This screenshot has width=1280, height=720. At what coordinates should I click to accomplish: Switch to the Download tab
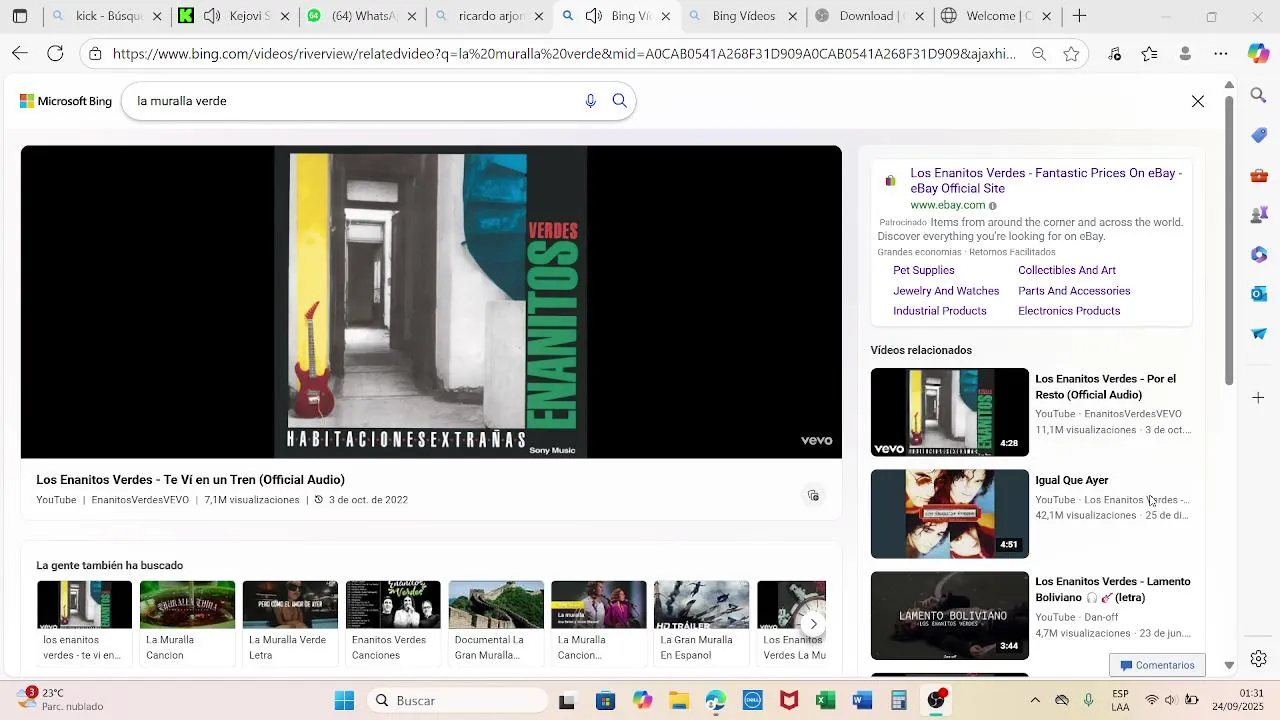(870, 16)
